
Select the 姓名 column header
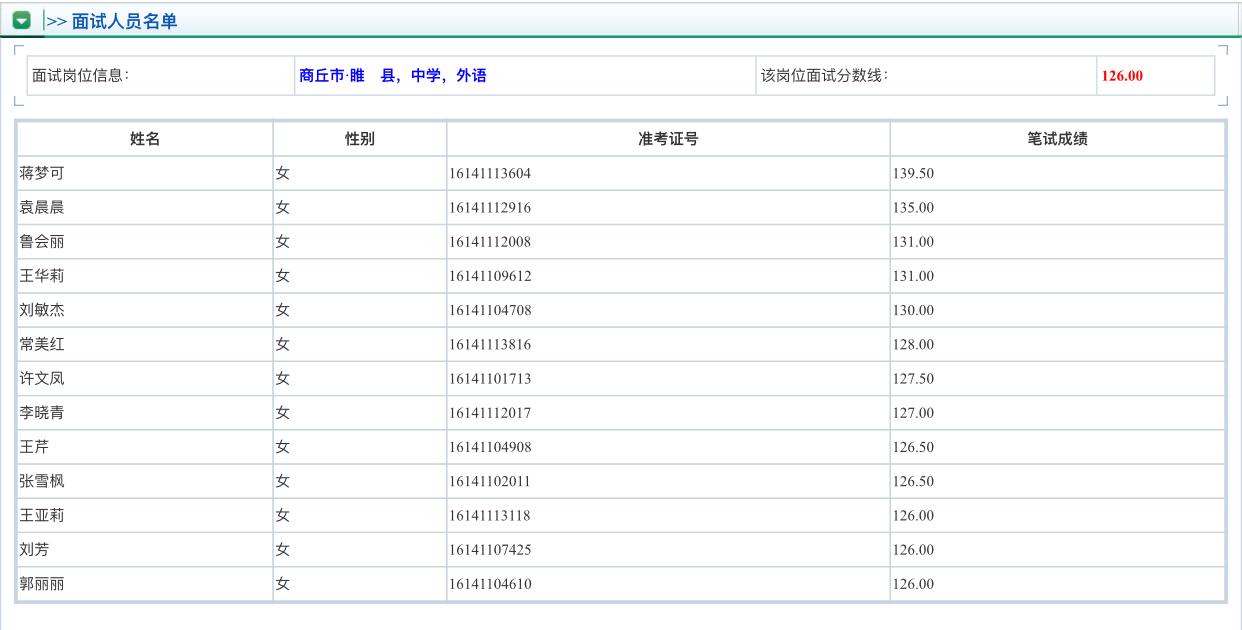[142, 138]
